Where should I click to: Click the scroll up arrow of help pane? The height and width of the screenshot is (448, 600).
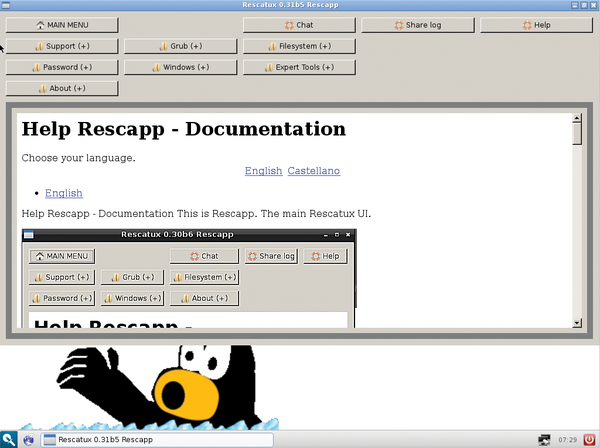[x=577, y=117]
